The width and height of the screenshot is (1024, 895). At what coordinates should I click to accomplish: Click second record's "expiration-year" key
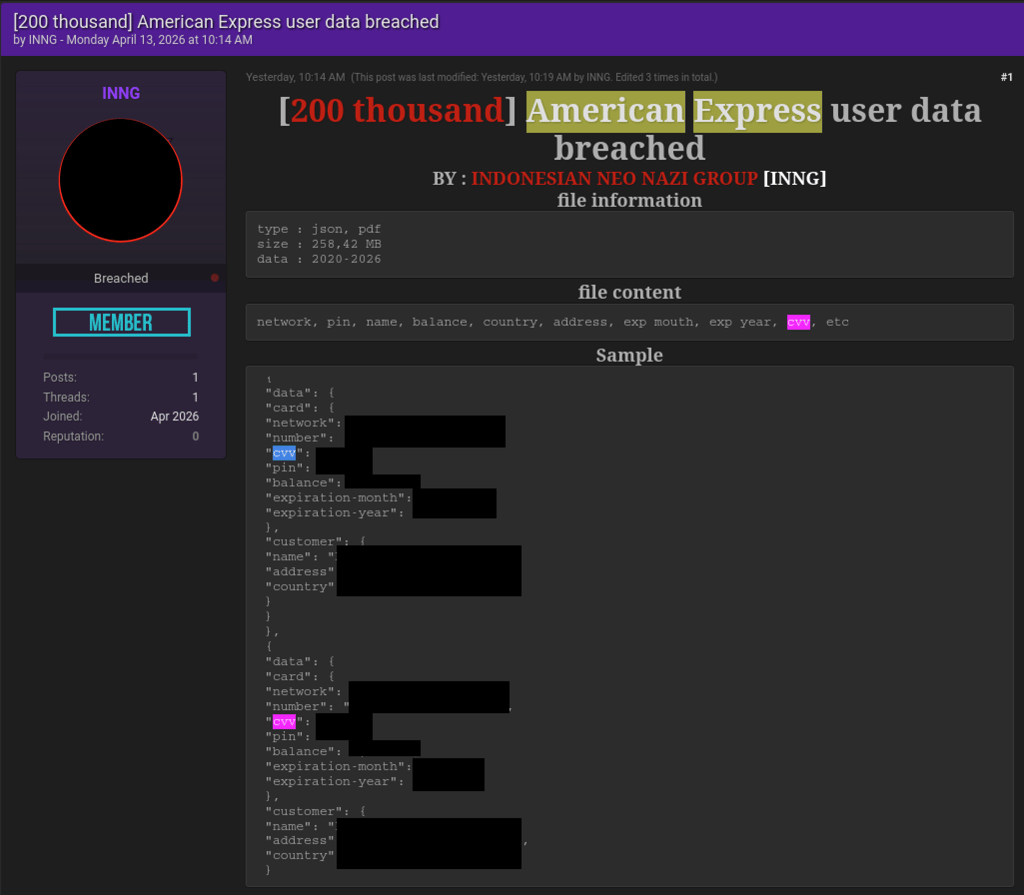pos(334,781)
